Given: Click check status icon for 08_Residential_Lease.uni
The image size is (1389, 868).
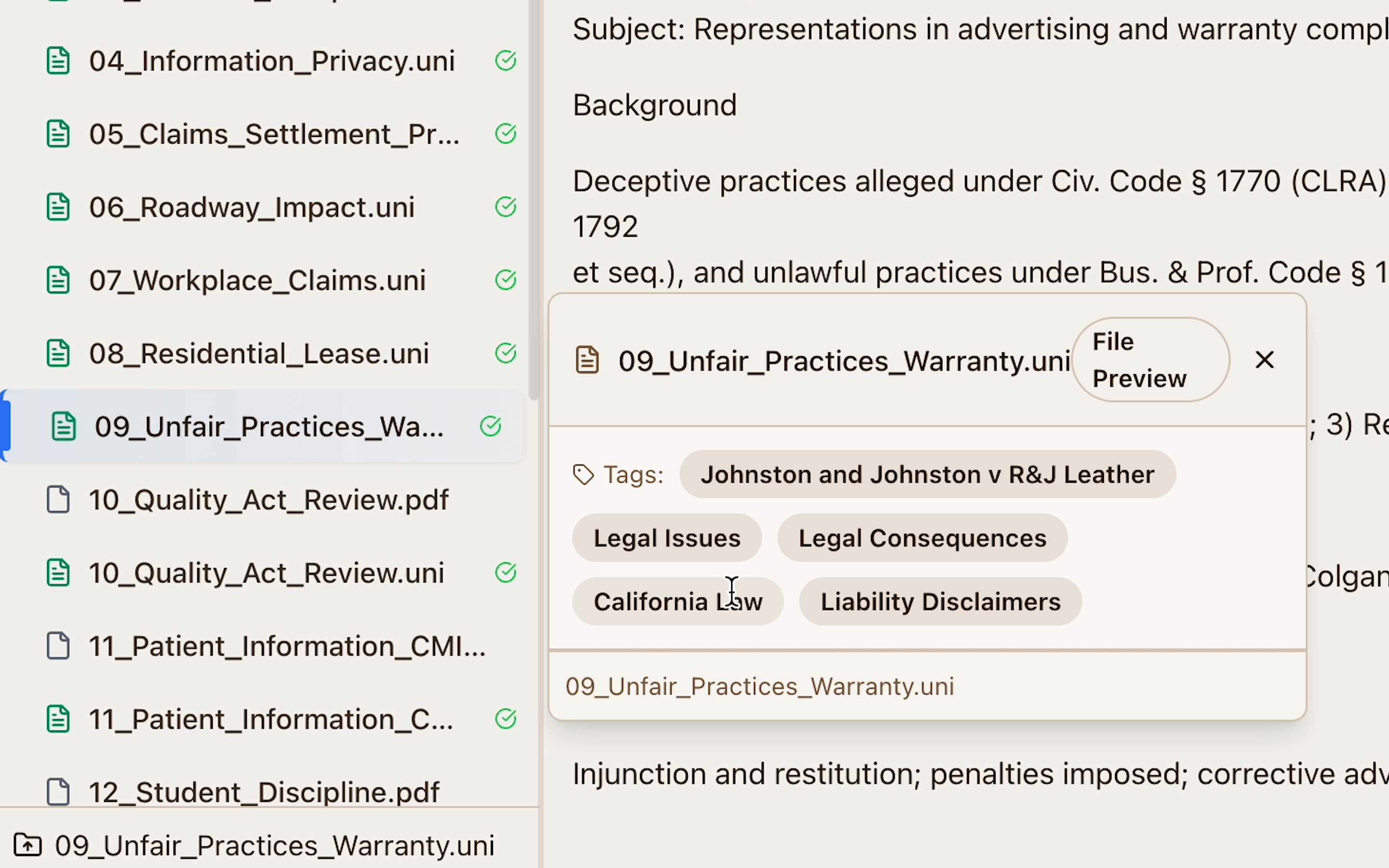Looking at the screenshot, I should (x=505, y=353).
